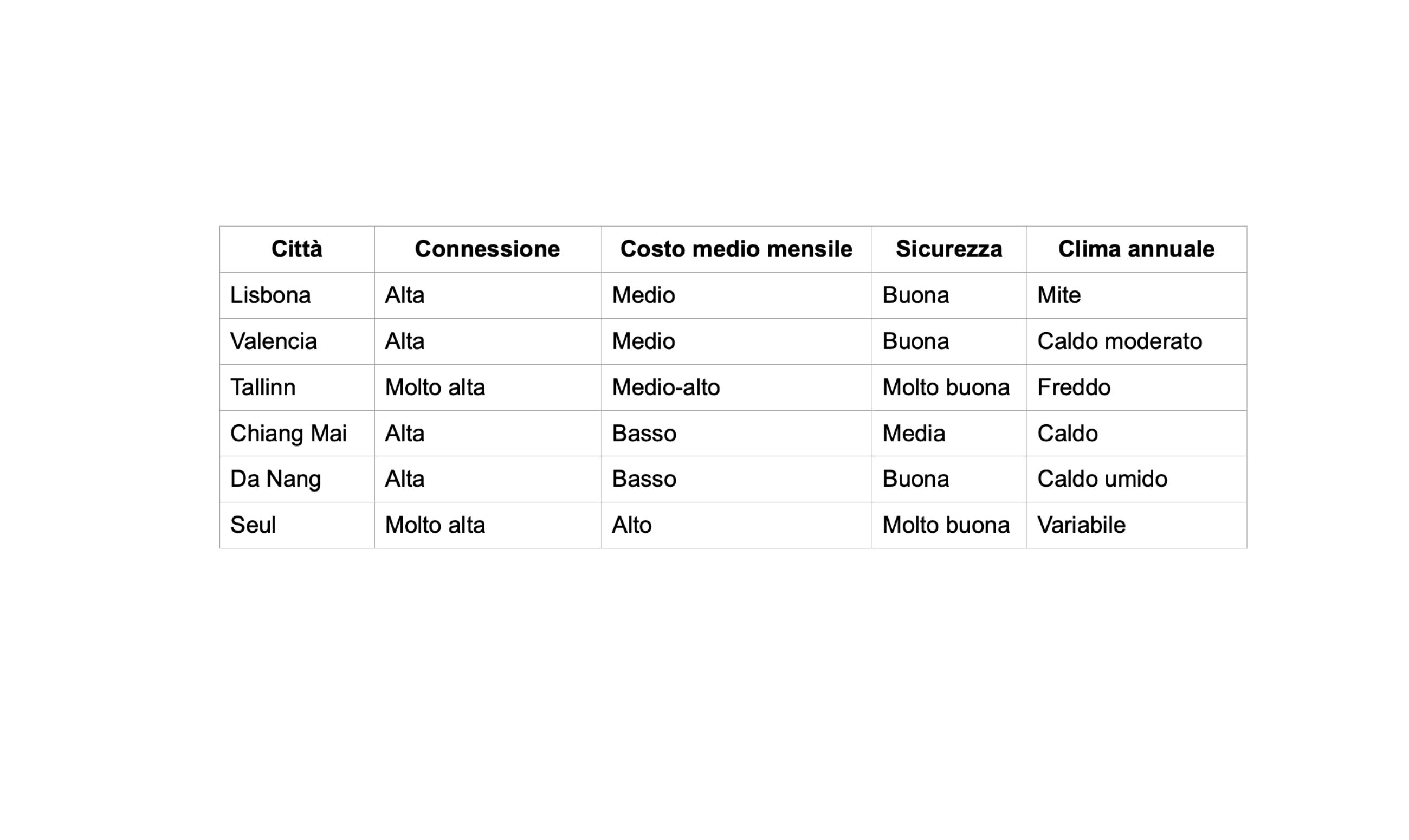Click the Seul city cell
The image size is (1409, 840).
coord(253,525)
